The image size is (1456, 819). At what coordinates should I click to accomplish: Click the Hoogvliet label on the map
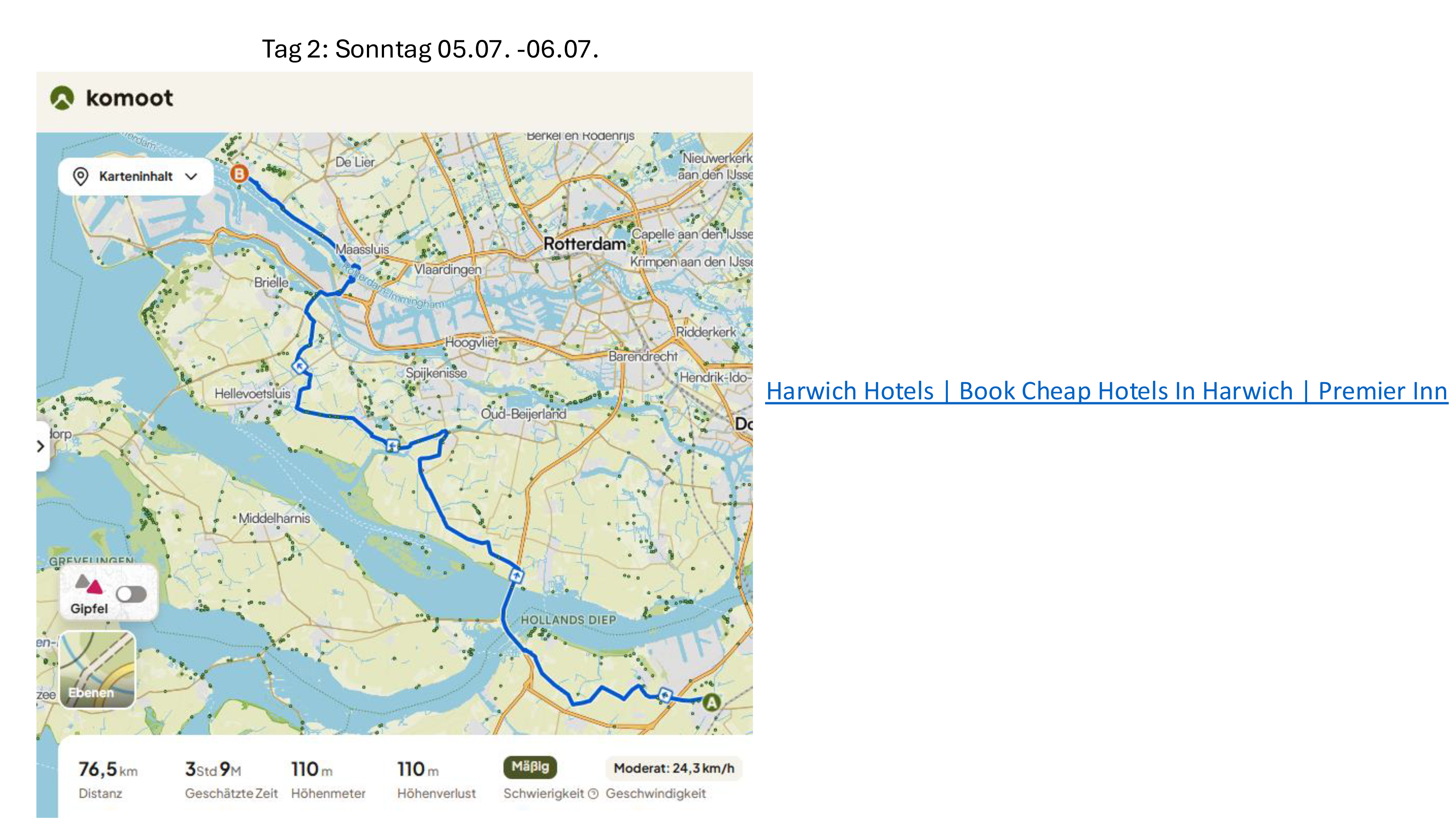point(471,343)
